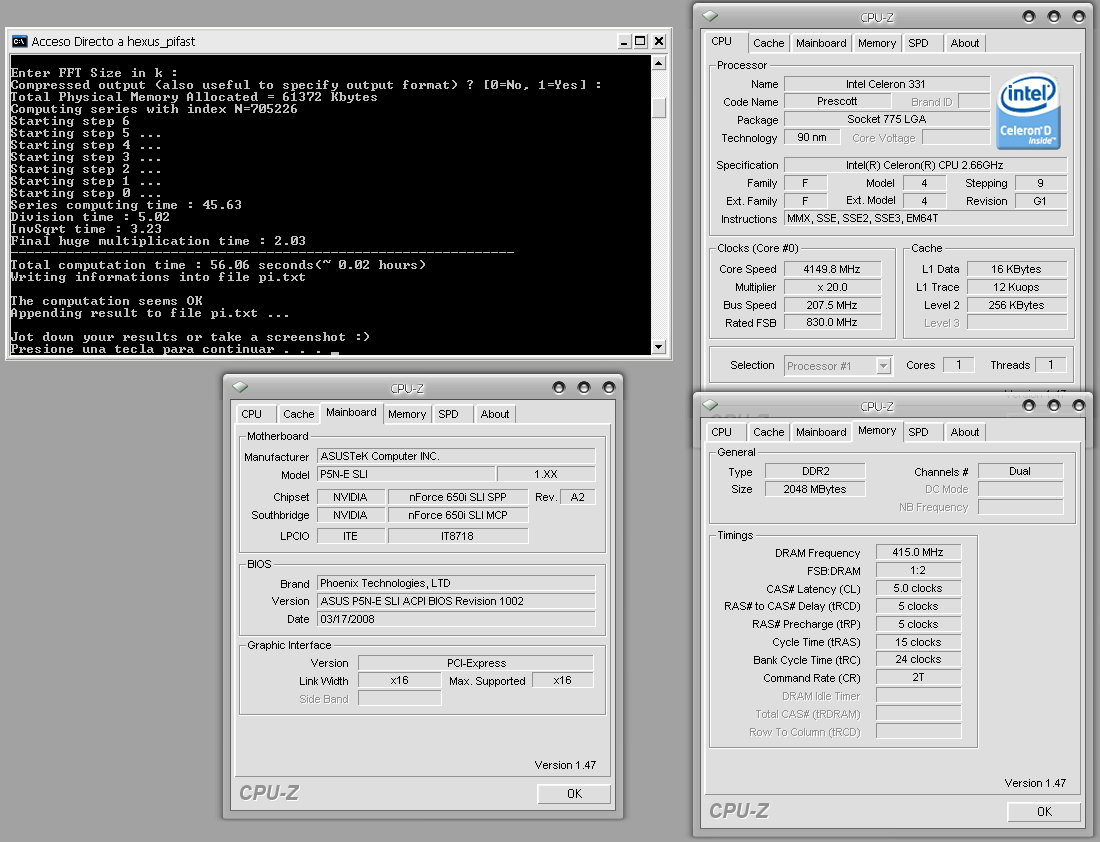Click the Prescott code name field
The width and height of the screenshot is (1100, 842).
tap(837, 102)
